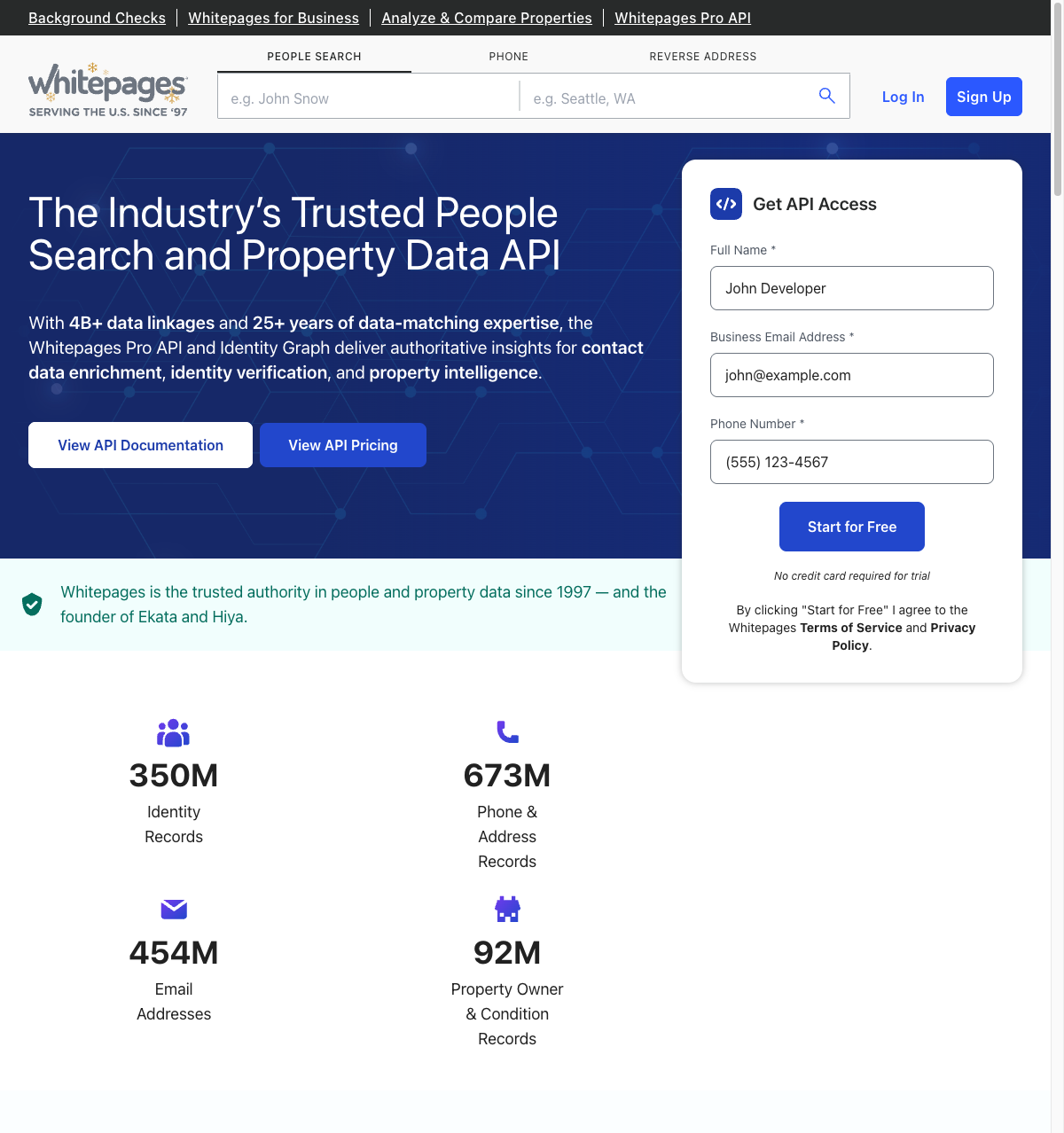
Task: Click into the Business Email Address field
Action: pyautogui.click(x=851, y=375)
